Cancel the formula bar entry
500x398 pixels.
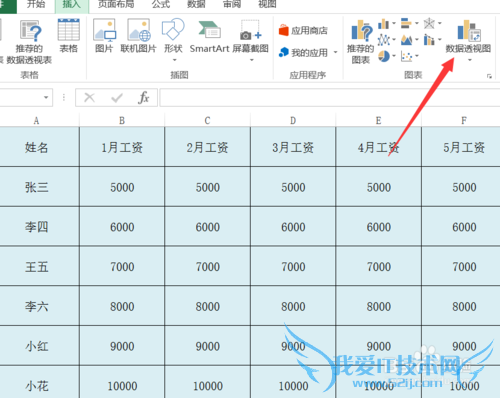coord(89,98)
